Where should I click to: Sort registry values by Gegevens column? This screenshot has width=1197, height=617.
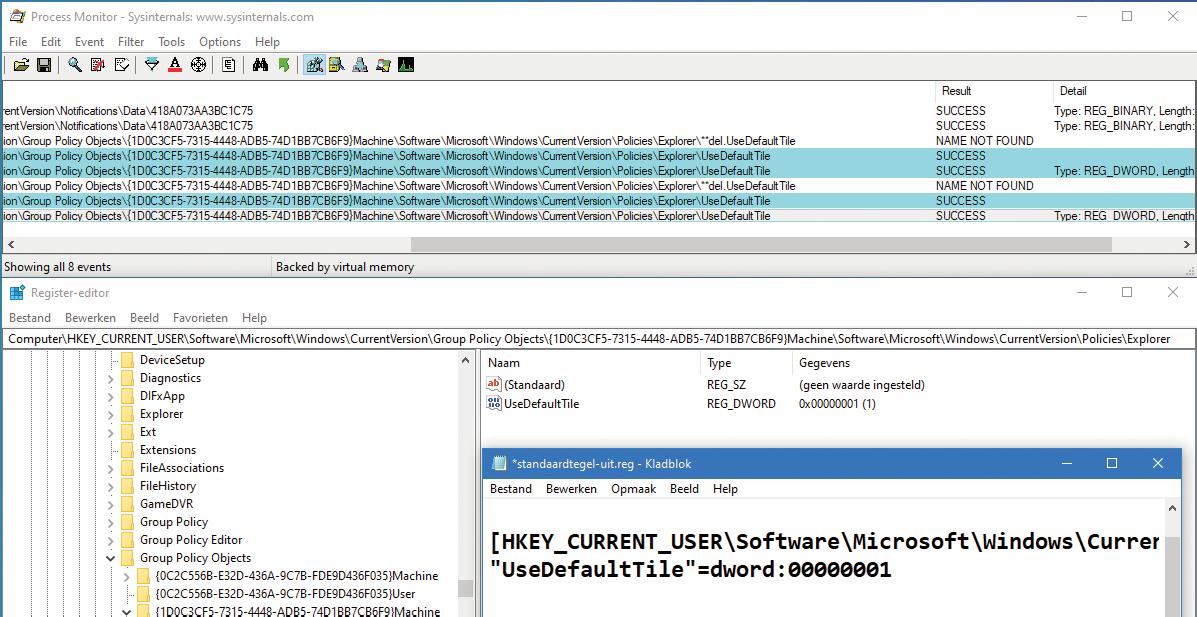(992, 363)
